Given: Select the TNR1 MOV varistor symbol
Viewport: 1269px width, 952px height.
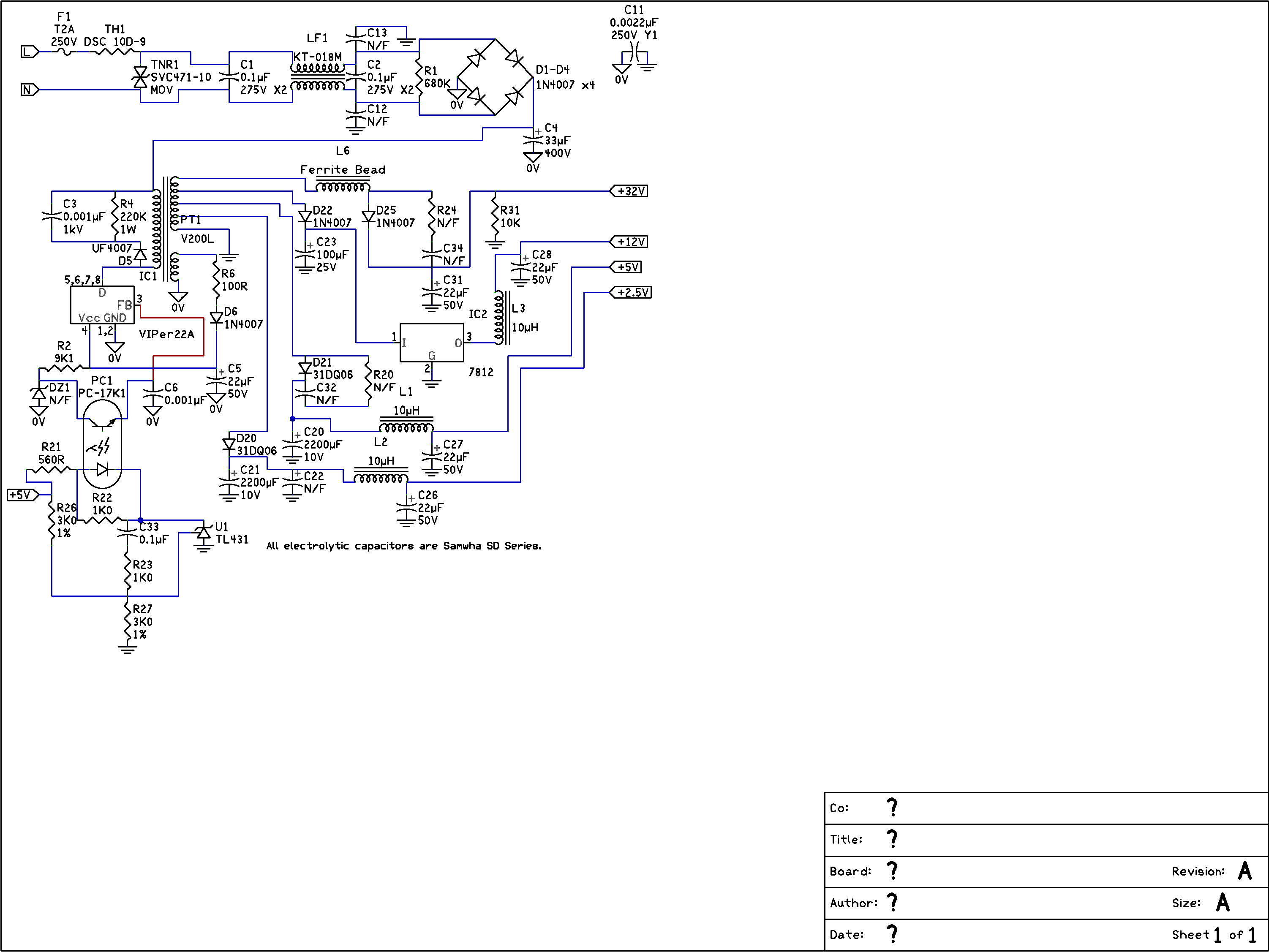Looking at the screenshot, I should pyautogui.click(x=140, y=77).
